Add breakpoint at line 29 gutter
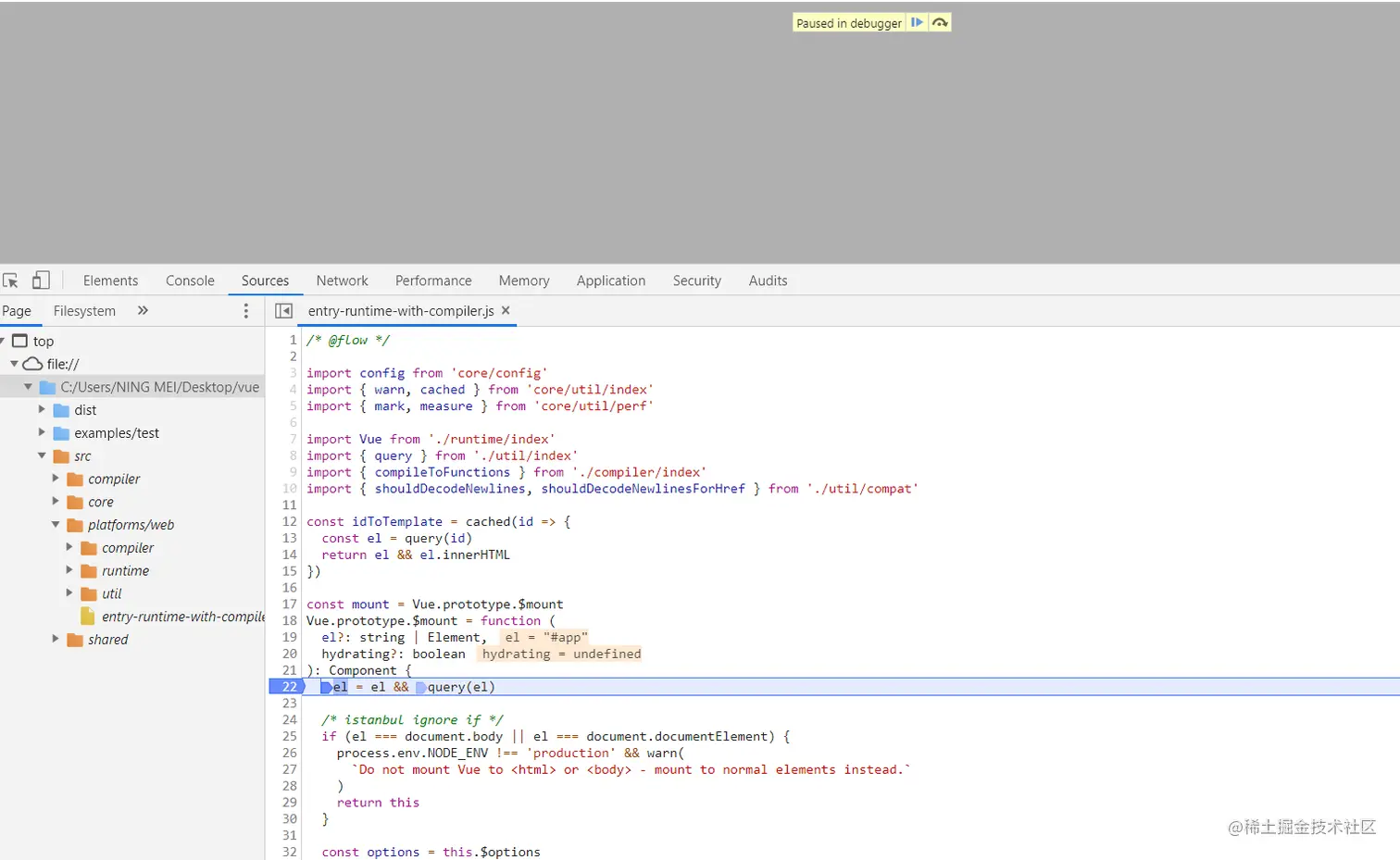 point(289,803)
